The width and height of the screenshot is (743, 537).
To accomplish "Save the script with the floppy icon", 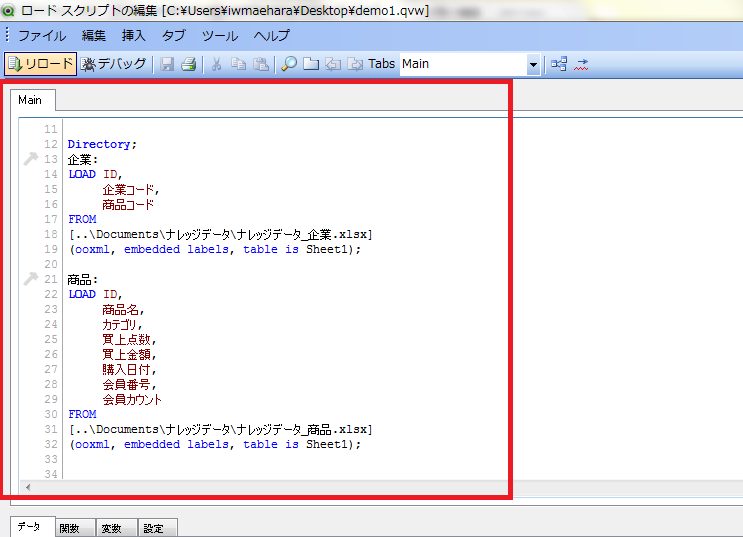I will coord(167,64).
